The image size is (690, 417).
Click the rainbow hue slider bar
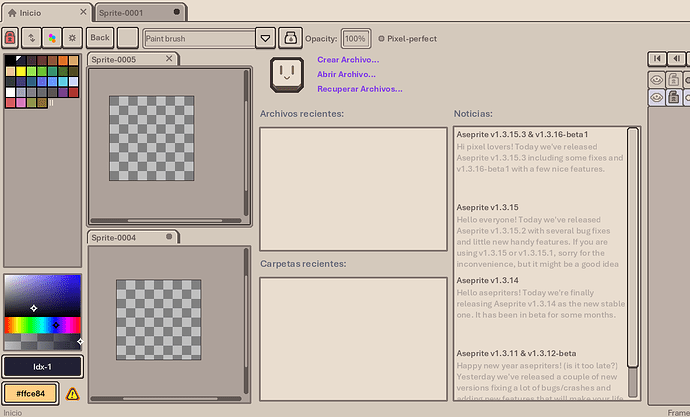click(x=42, y=325)
